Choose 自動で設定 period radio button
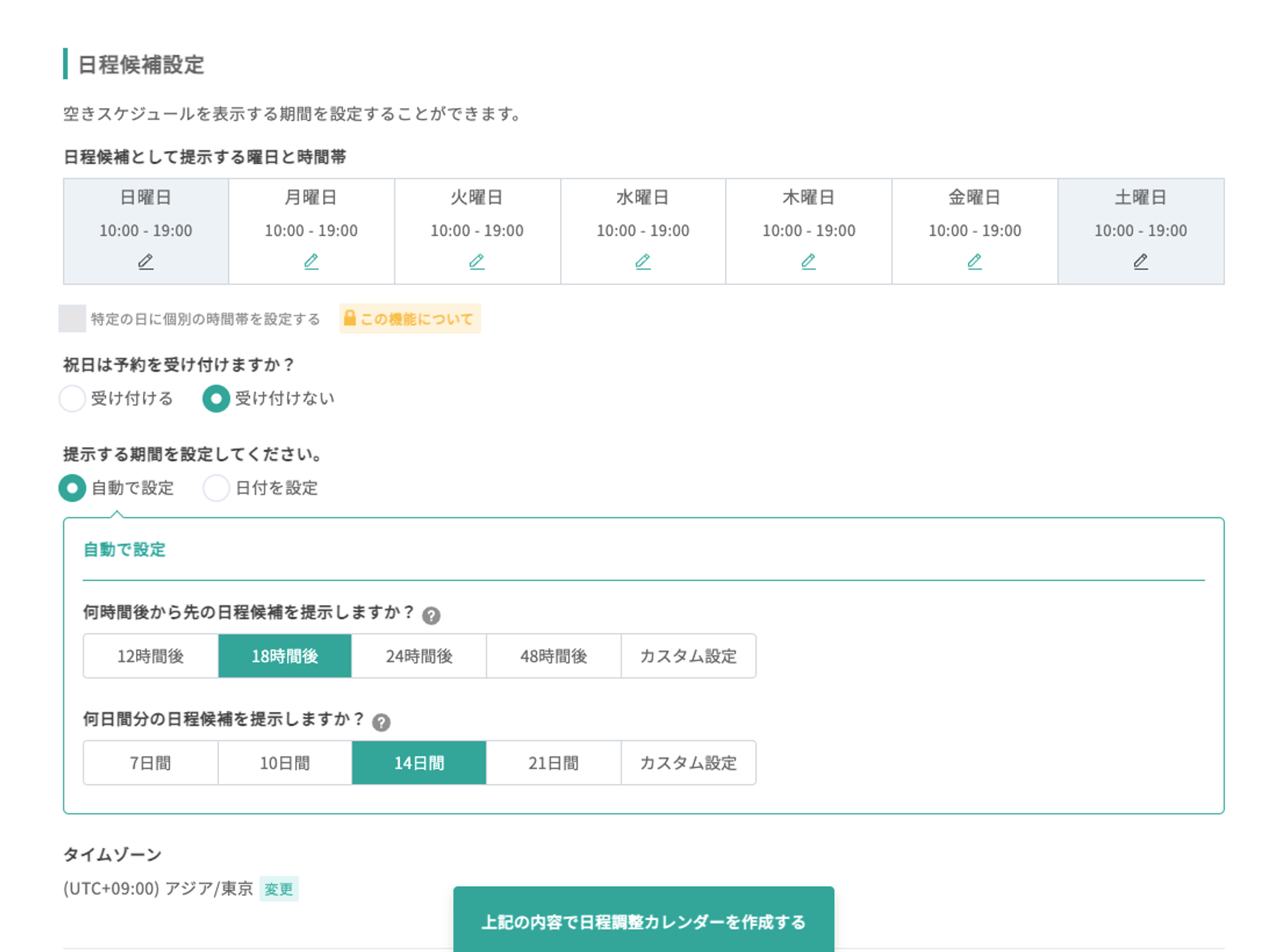Image resolution: width=1264 pixels, height=952 pixels. pyautogui.click(x=72, y=488)
